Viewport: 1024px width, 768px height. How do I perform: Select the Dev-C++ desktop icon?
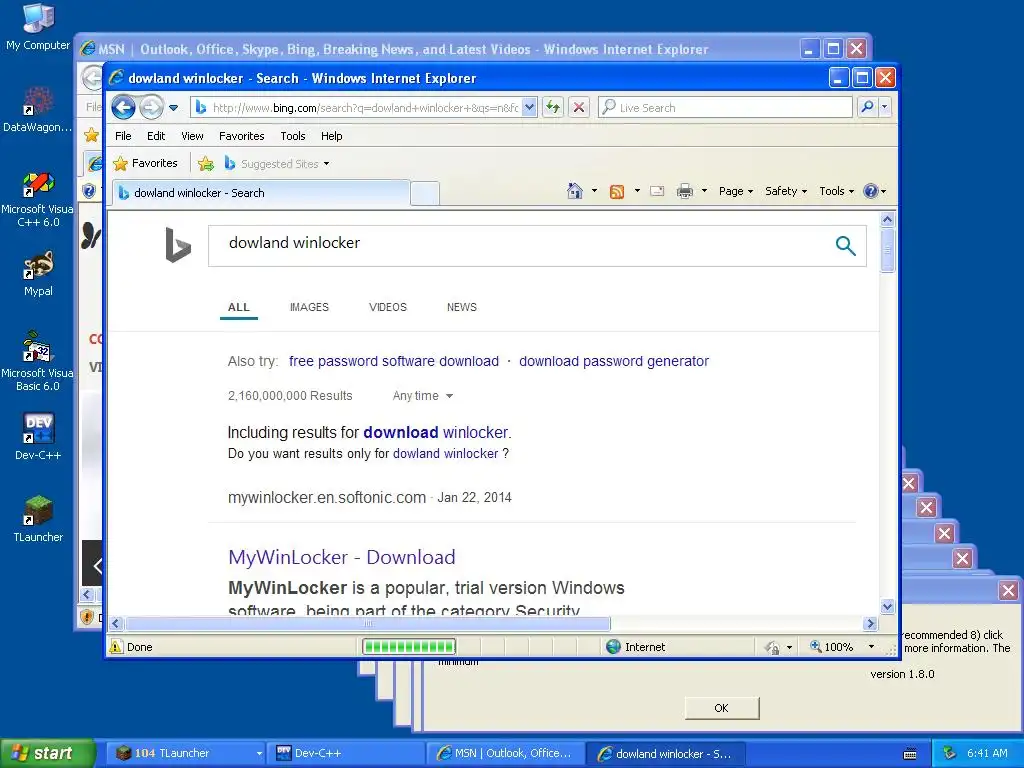[38, 437]
